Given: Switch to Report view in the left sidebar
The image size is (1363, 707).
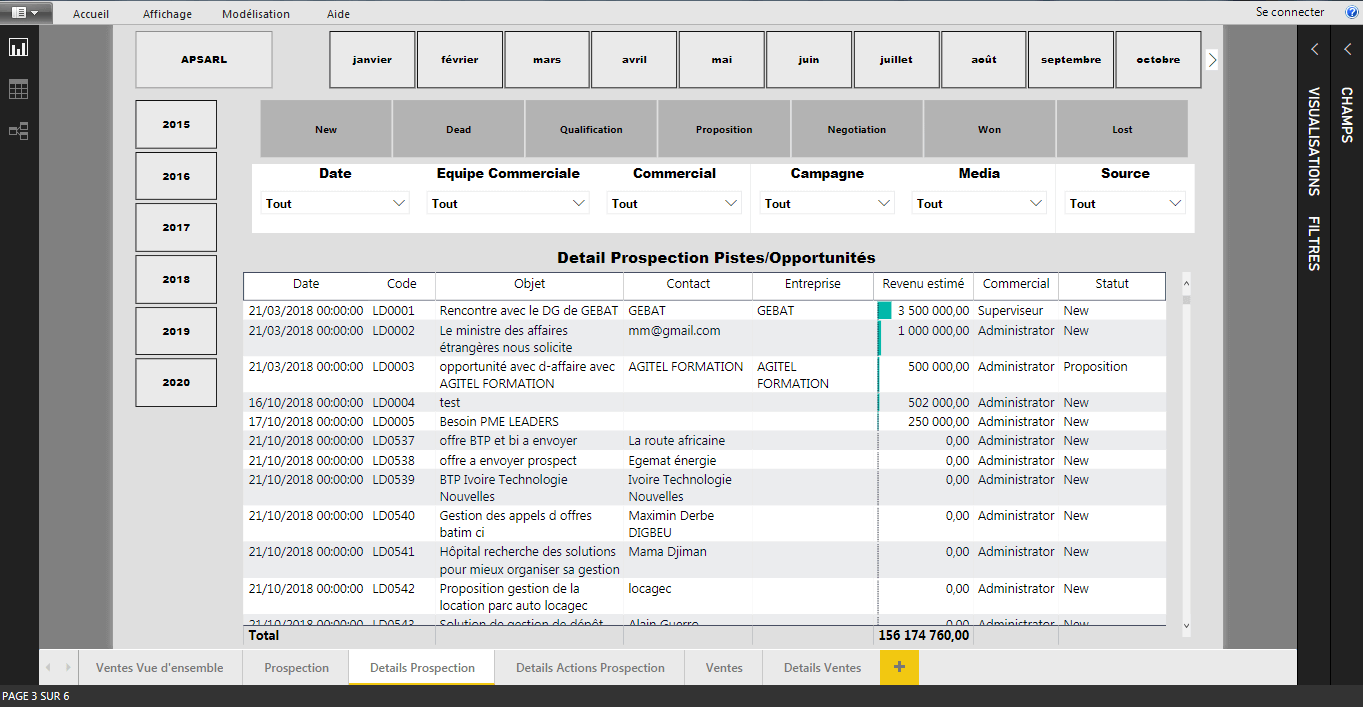Looking at the screenshot, I should tap(18, 47).
